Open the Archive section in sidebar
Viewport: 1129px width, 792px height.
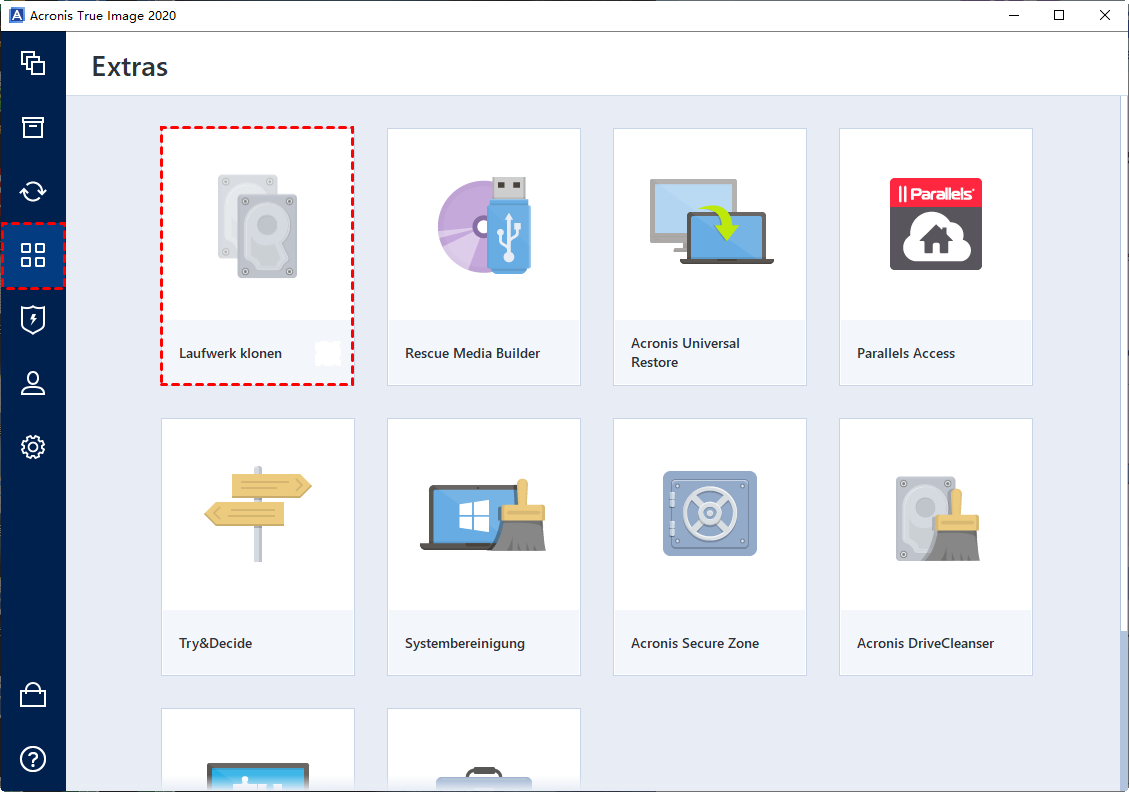32,127
